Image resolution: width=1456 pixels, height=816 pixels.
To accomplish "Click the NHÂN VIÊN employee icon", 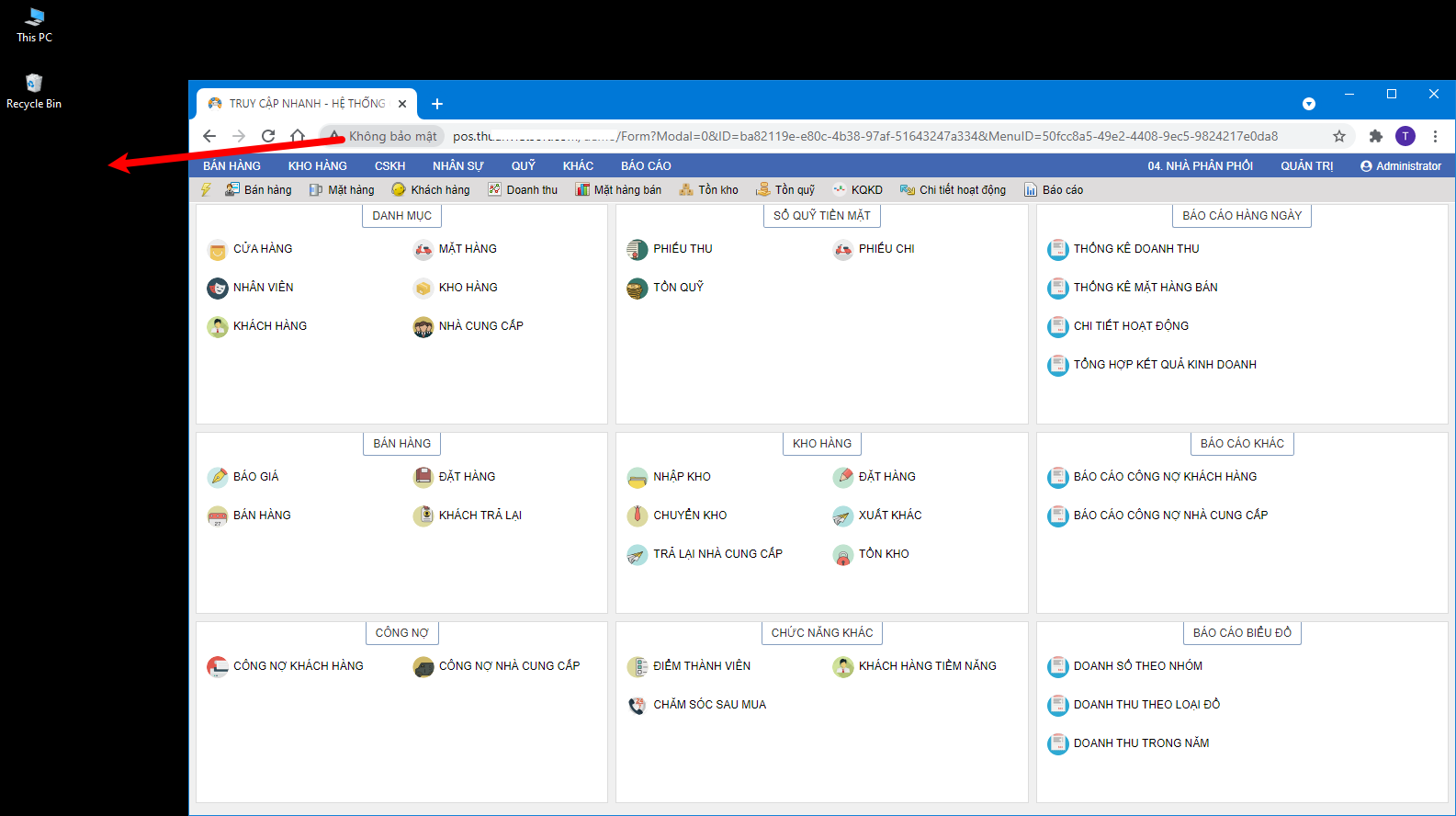I will 218,289.
